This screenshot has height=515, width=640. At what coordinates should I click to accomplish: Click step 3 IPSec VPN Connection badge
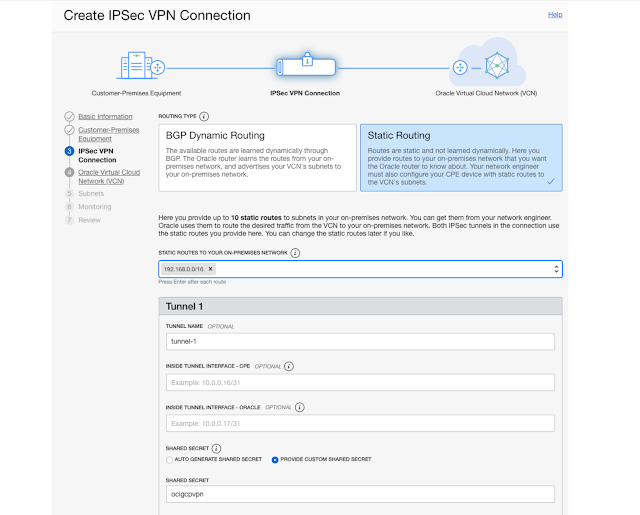click(69, 151)
